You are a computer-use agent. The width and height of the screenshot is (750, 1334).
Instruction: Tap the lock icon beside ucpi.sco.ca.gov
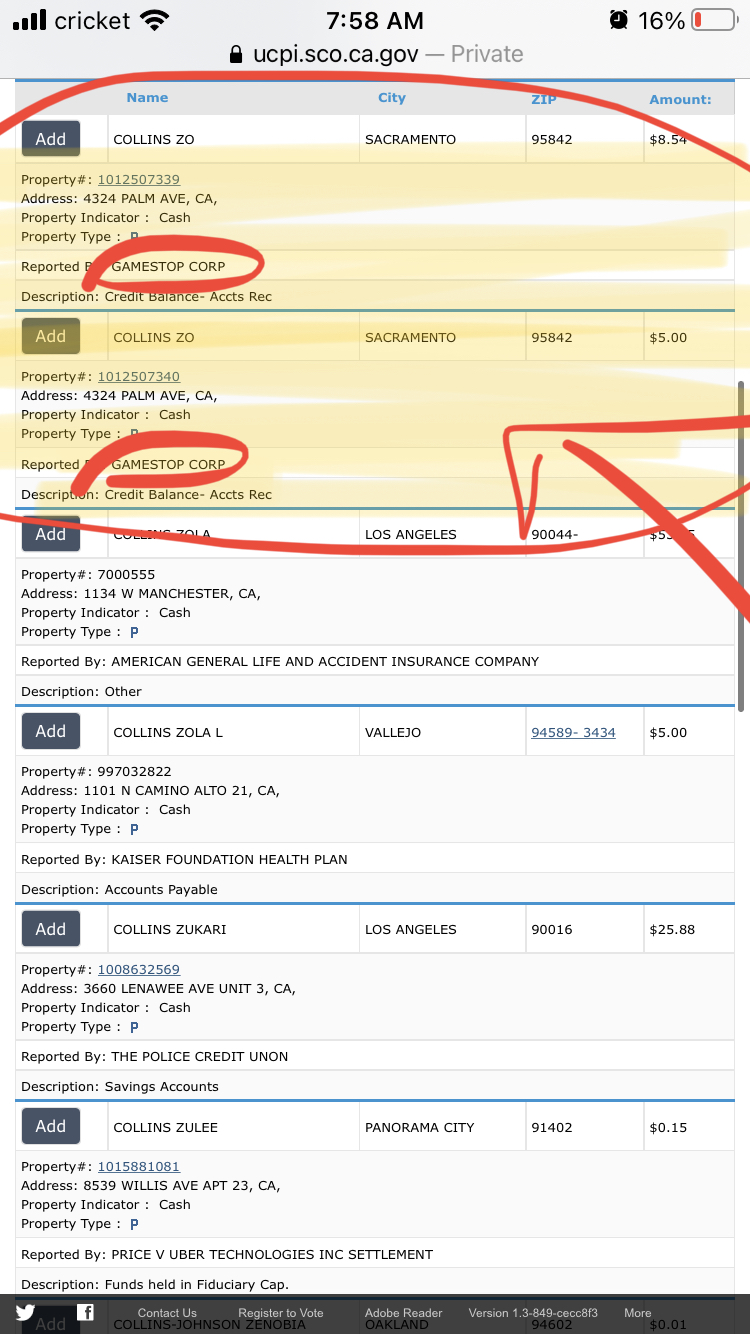tap(236, 54)
